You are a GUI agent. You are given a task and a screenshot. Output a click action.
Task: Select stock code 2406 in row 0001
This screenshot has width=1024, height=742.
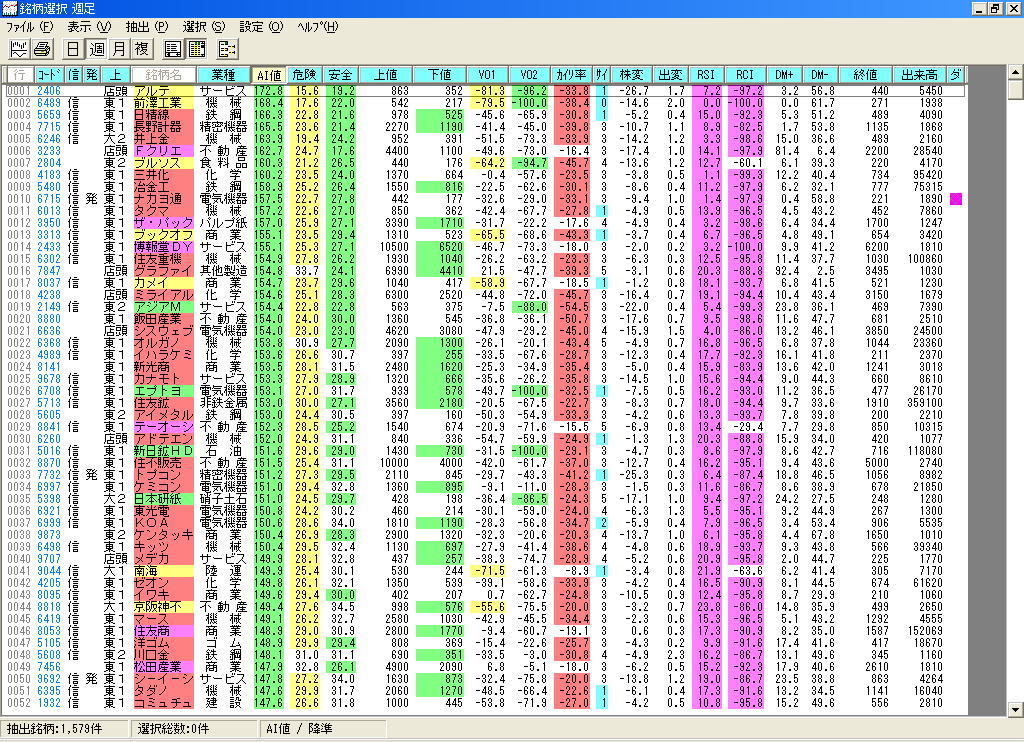pyautogui.click(x=49, y=91)
